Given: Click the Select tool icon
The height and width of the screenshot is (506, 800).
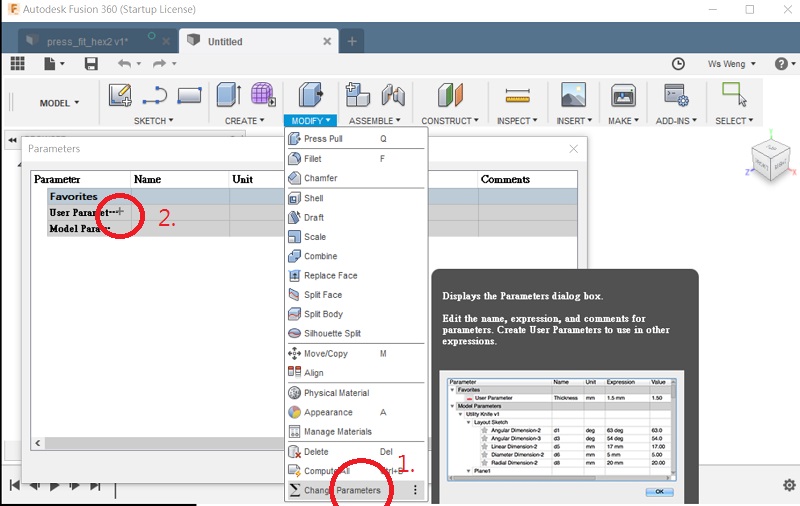Looking at the screenshot, I should (734, 95).
